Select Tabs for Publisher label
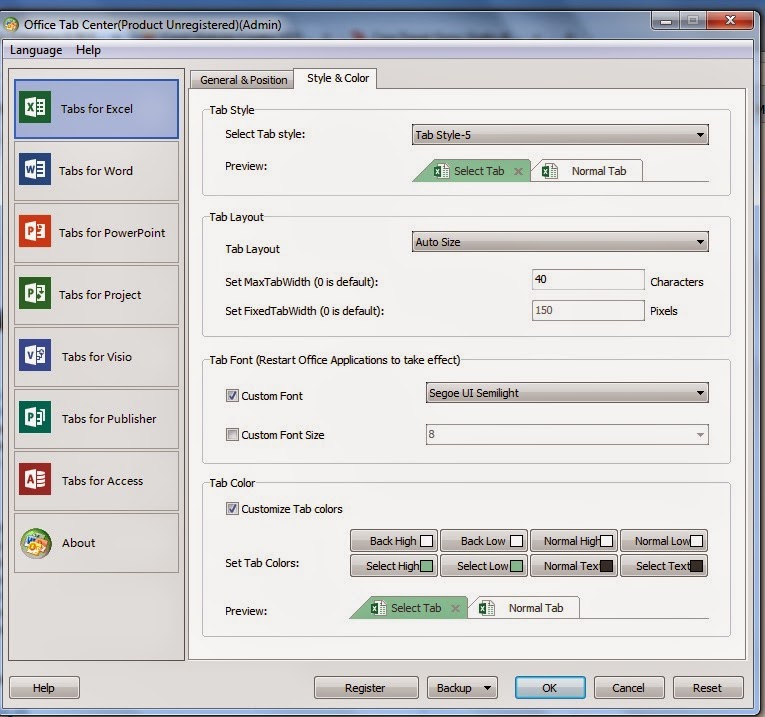The image size is (765, 717). (109, 419)
